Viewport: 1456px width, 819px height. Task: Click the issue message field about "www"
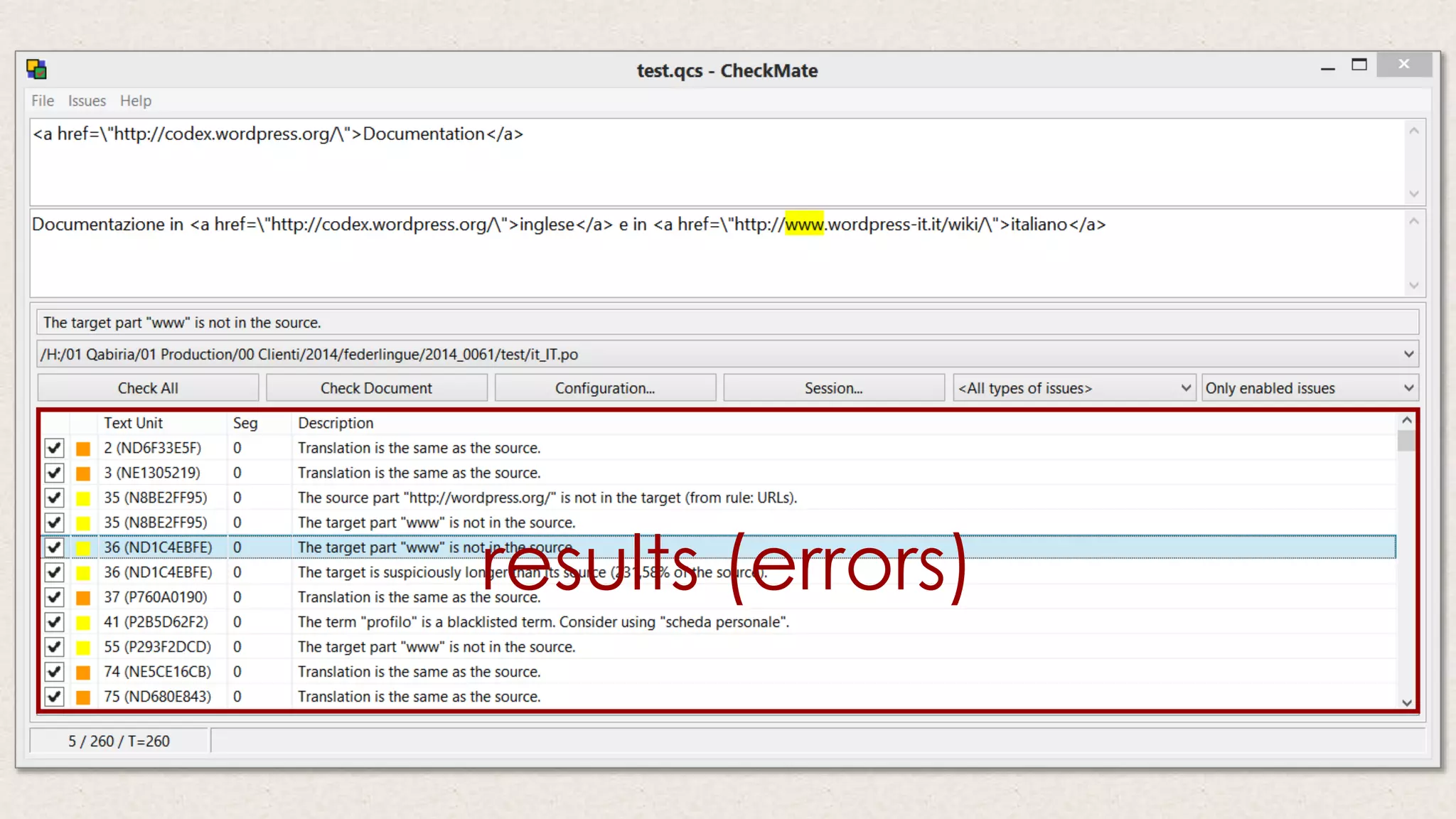(x=727, y=323)
